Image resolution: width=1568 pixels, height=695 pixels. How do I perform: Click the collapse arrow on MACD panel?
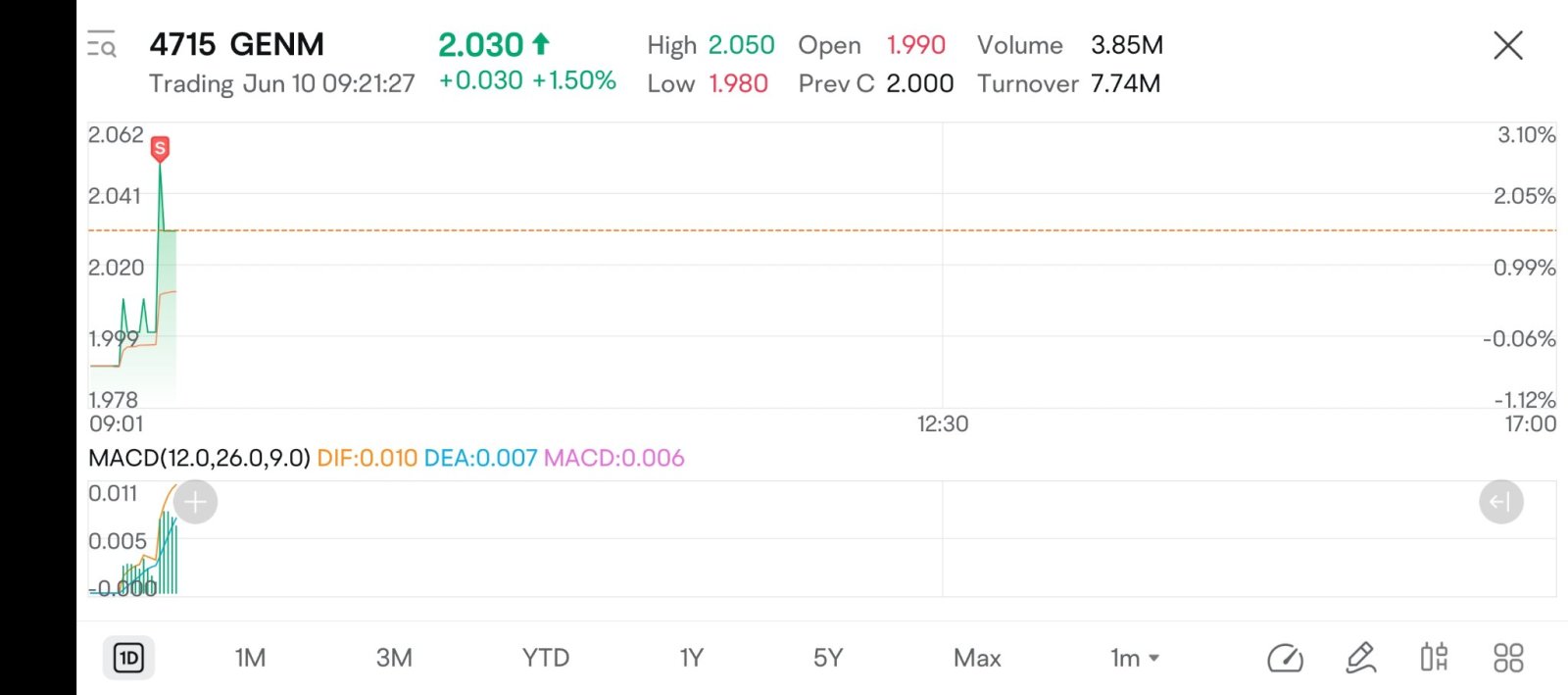(x=1500, y=503)
